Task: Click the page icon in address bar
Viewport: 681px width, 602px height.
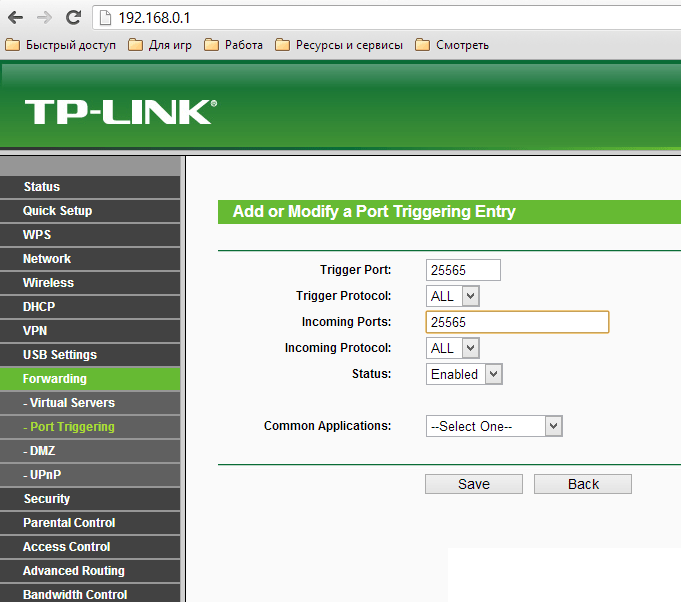Action: point(105,18)
